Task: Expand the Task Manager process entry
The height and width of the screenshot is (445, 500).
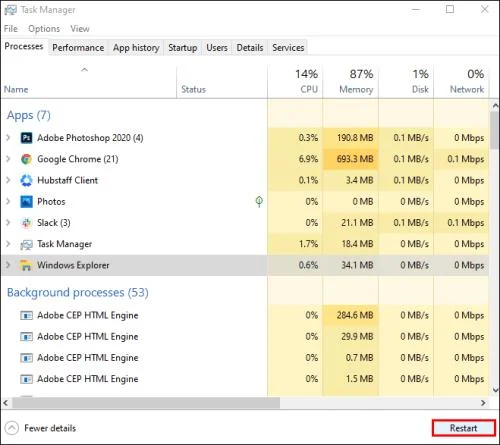Action: tap(8, 244)
